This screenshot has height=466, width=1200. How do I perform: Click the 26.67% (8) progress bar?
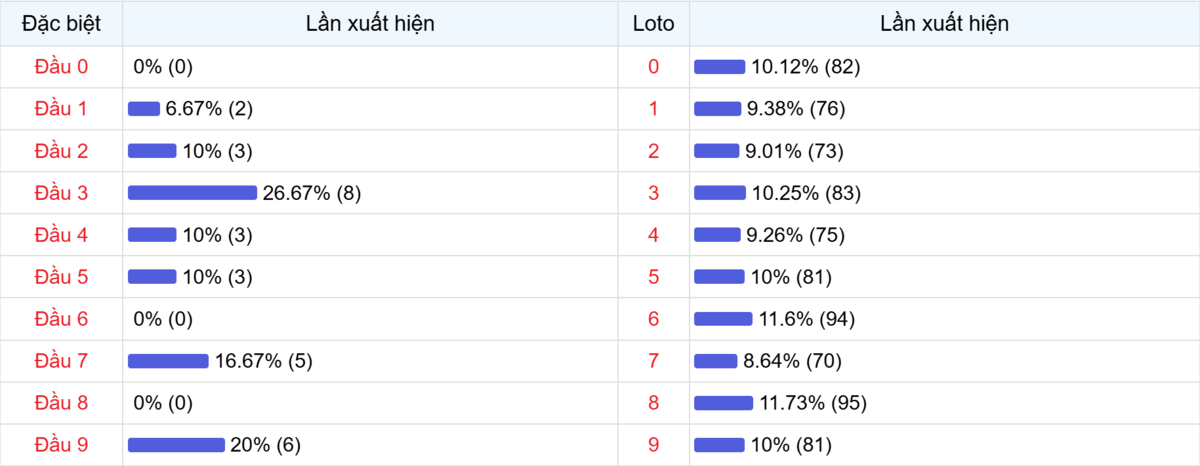tap(192, 193)
